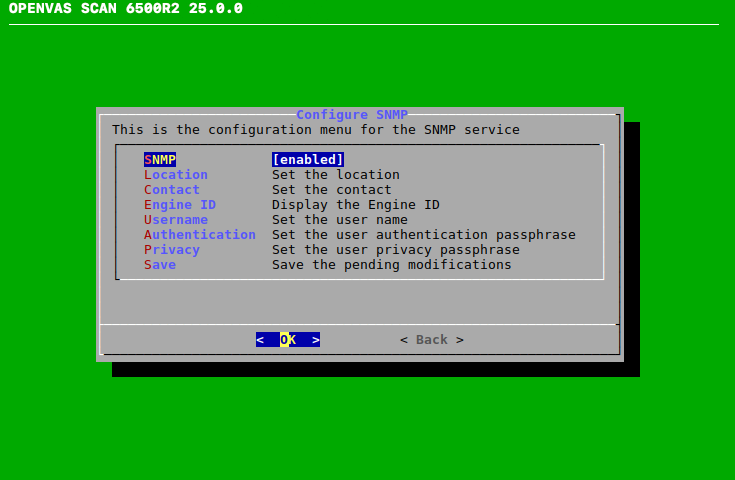Screen dimensions: 735x480
Task: Choose the Engine ID entry
Action: (180, 205)
